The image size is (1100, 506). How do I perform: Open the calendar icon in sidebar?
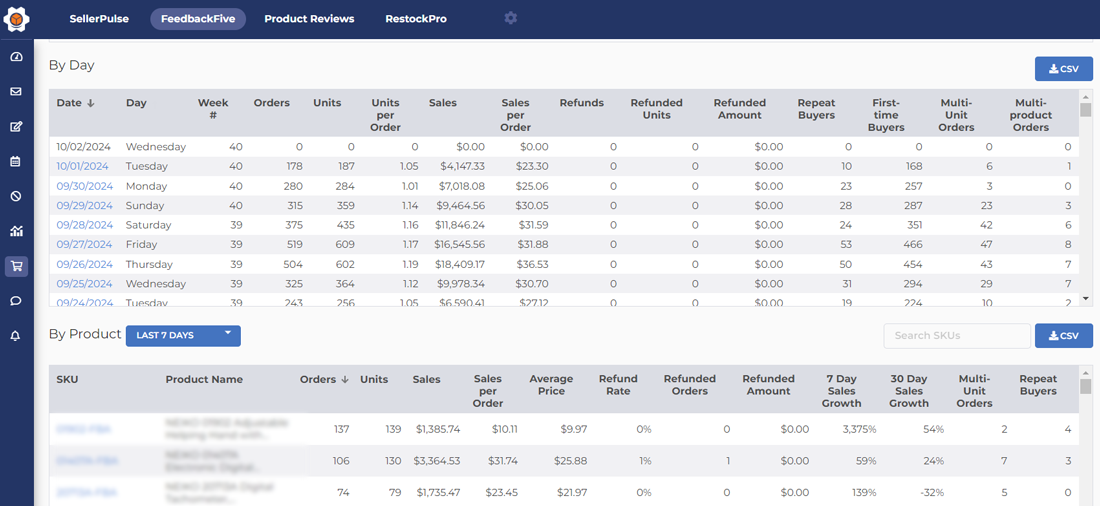pos(16,161)
